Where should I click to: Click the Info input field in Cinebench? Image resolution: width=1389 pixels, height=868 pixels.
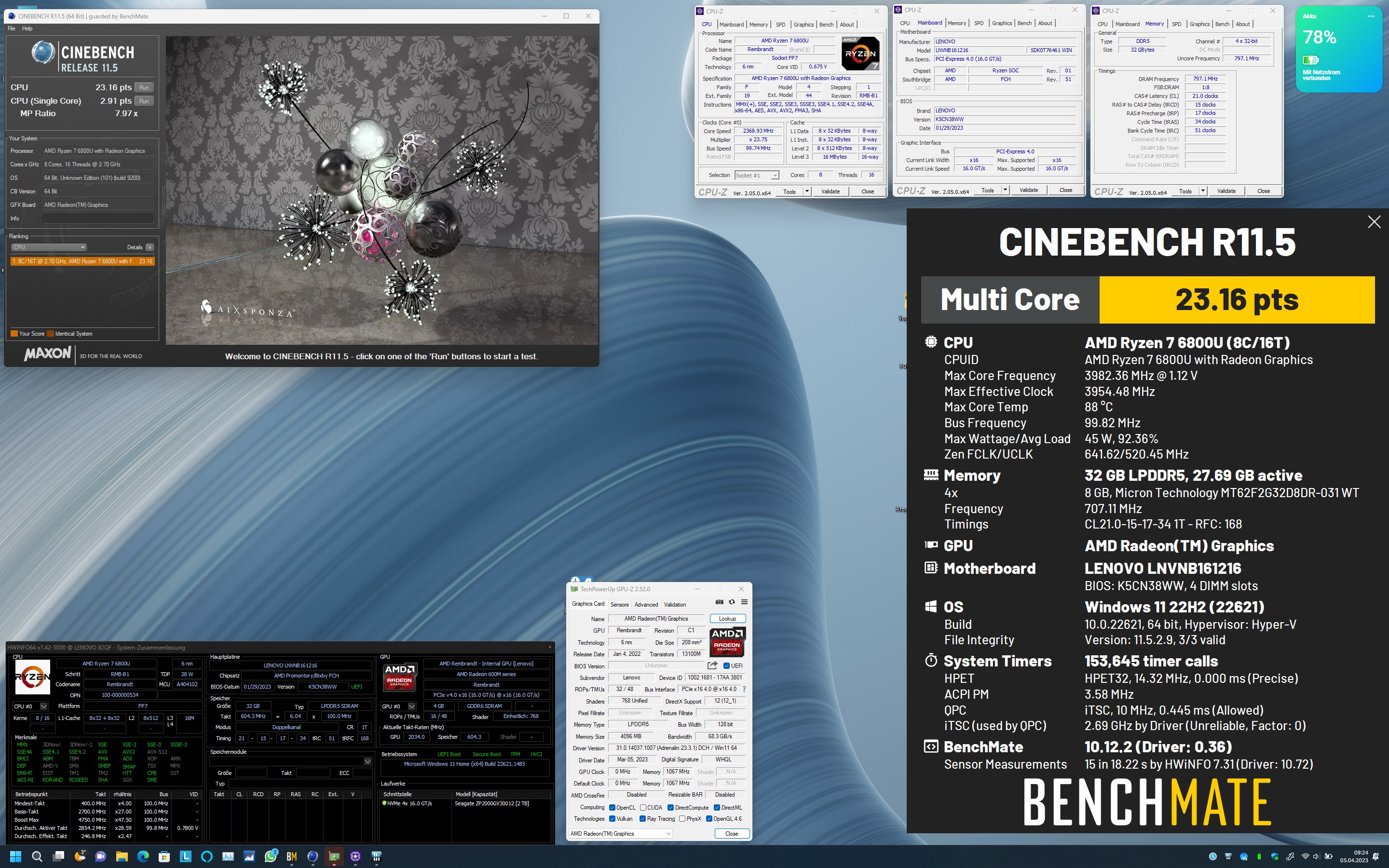point(97,218)
